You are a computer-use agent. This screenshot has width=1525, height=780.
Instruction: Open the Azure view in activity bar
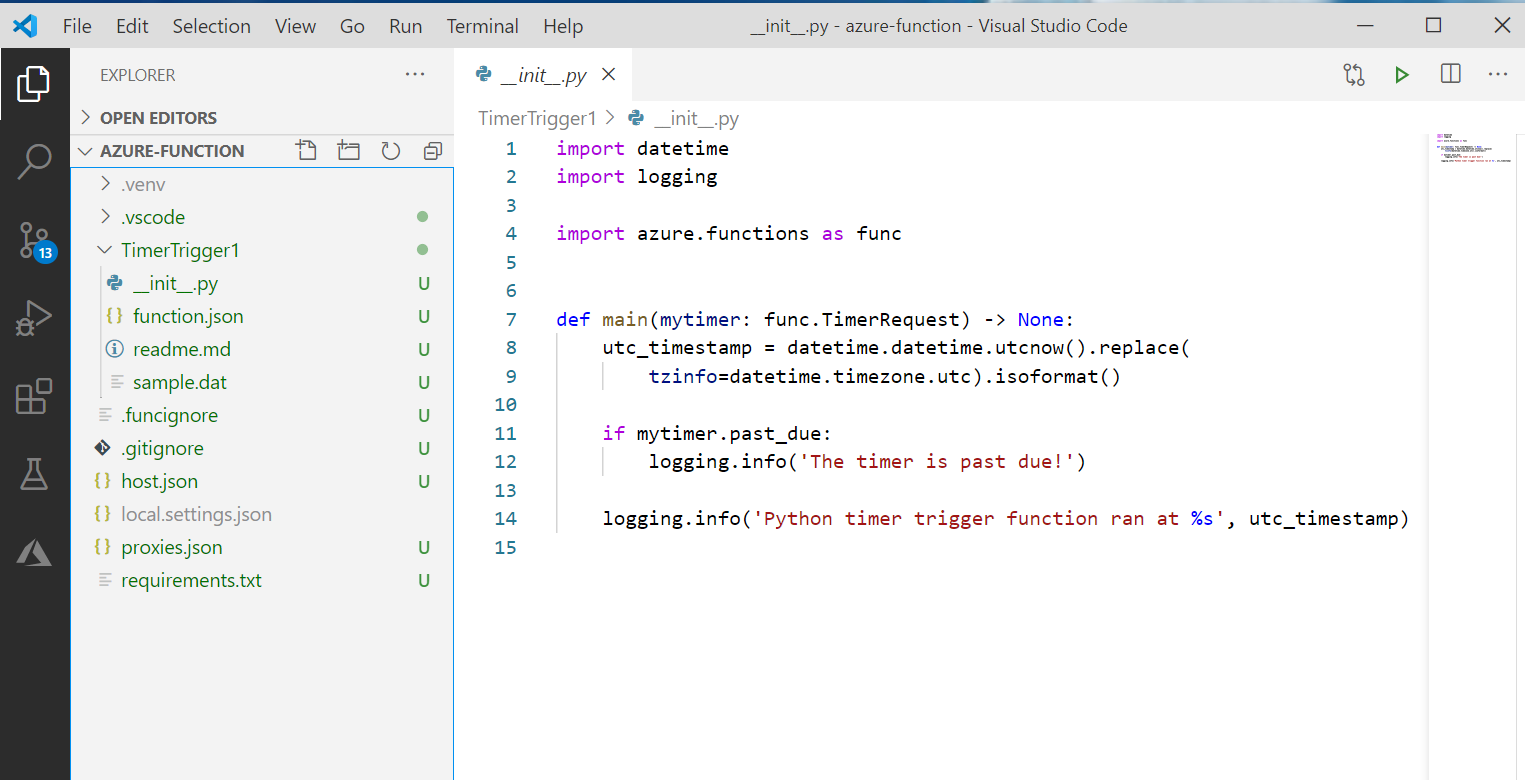34,552
